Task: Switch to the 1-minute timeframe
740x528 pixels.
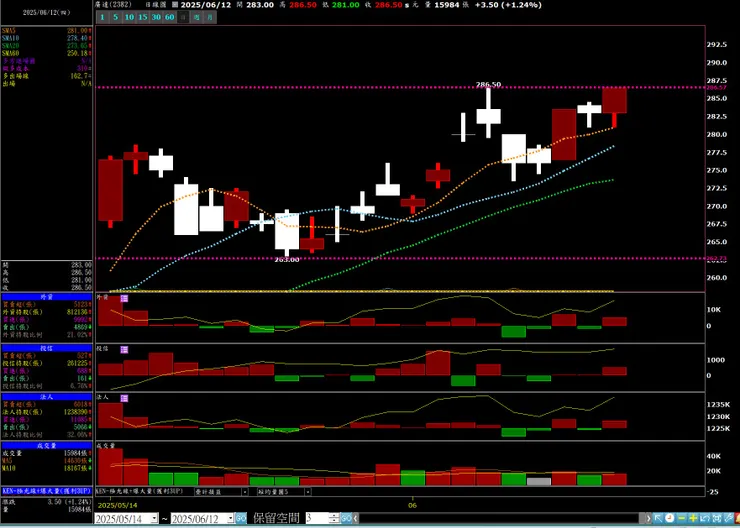Action: [102, 17]
